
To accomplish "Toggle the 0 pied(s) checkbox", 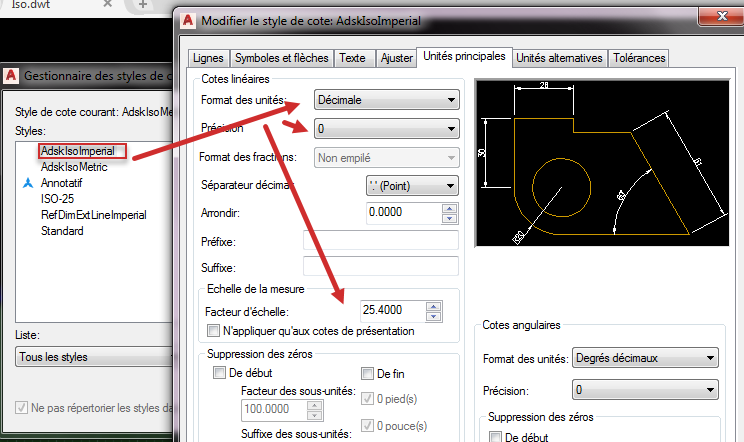I will point(367,399).
